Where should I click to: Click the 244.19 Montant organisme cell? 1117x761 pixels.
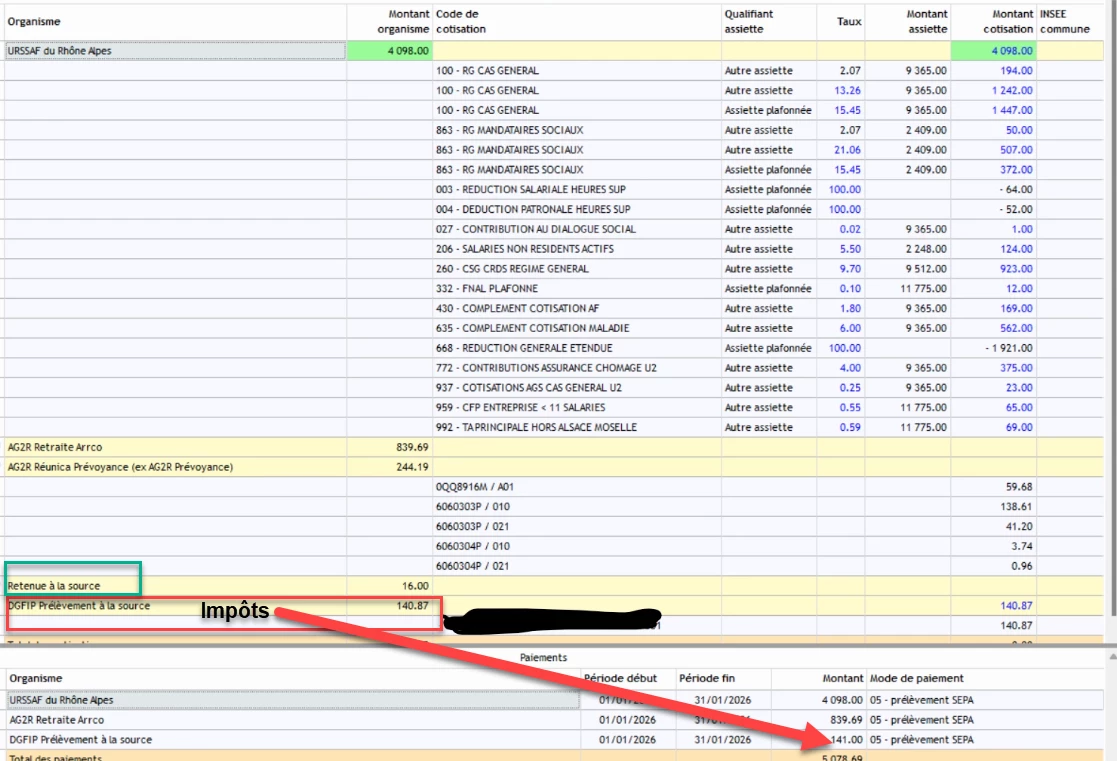click(x=412, y=467)
